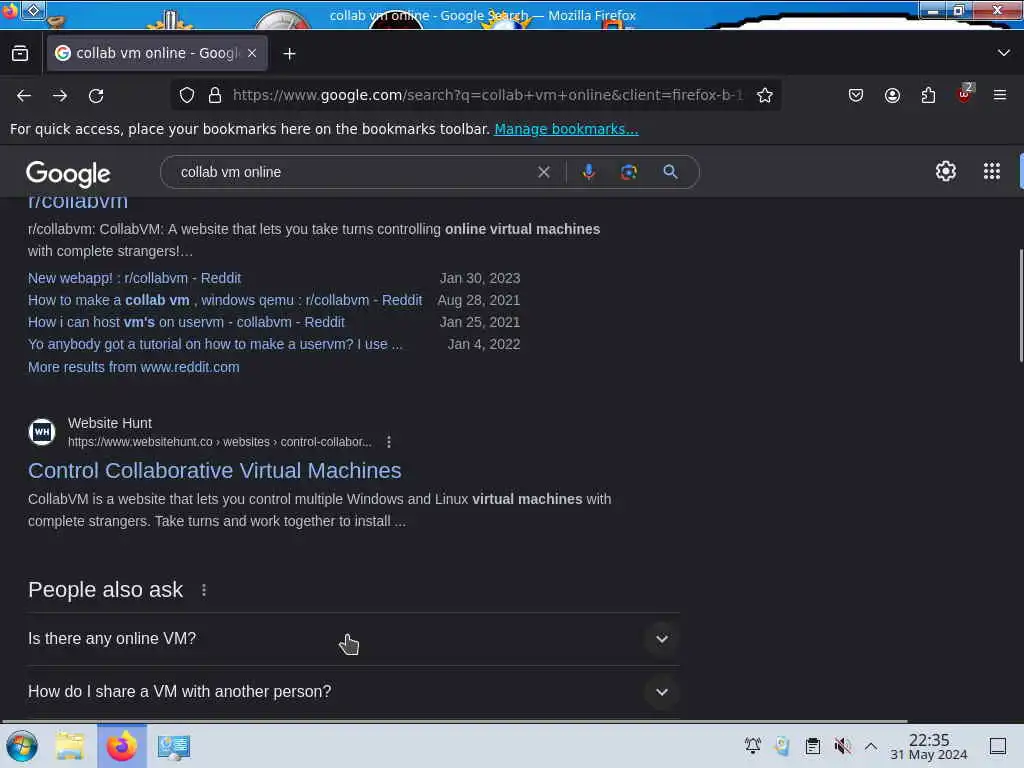
Task: Click the Google logo
Action: pos(68,173)
